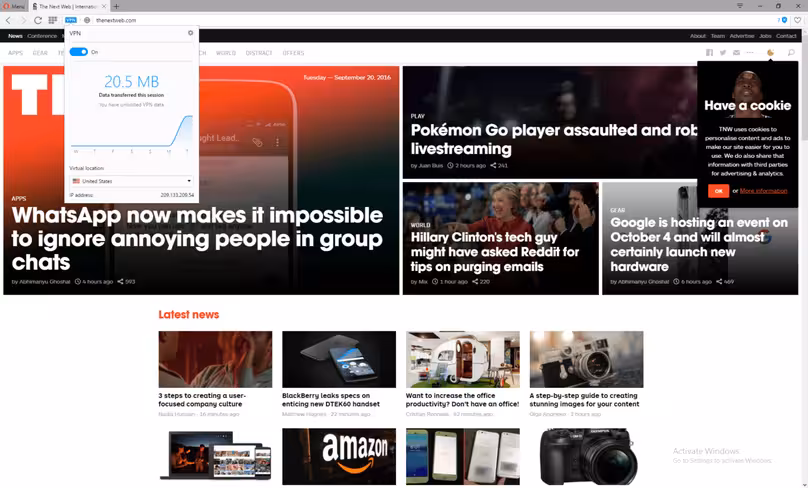Go to OFFERS category

(x=293, y=53)
